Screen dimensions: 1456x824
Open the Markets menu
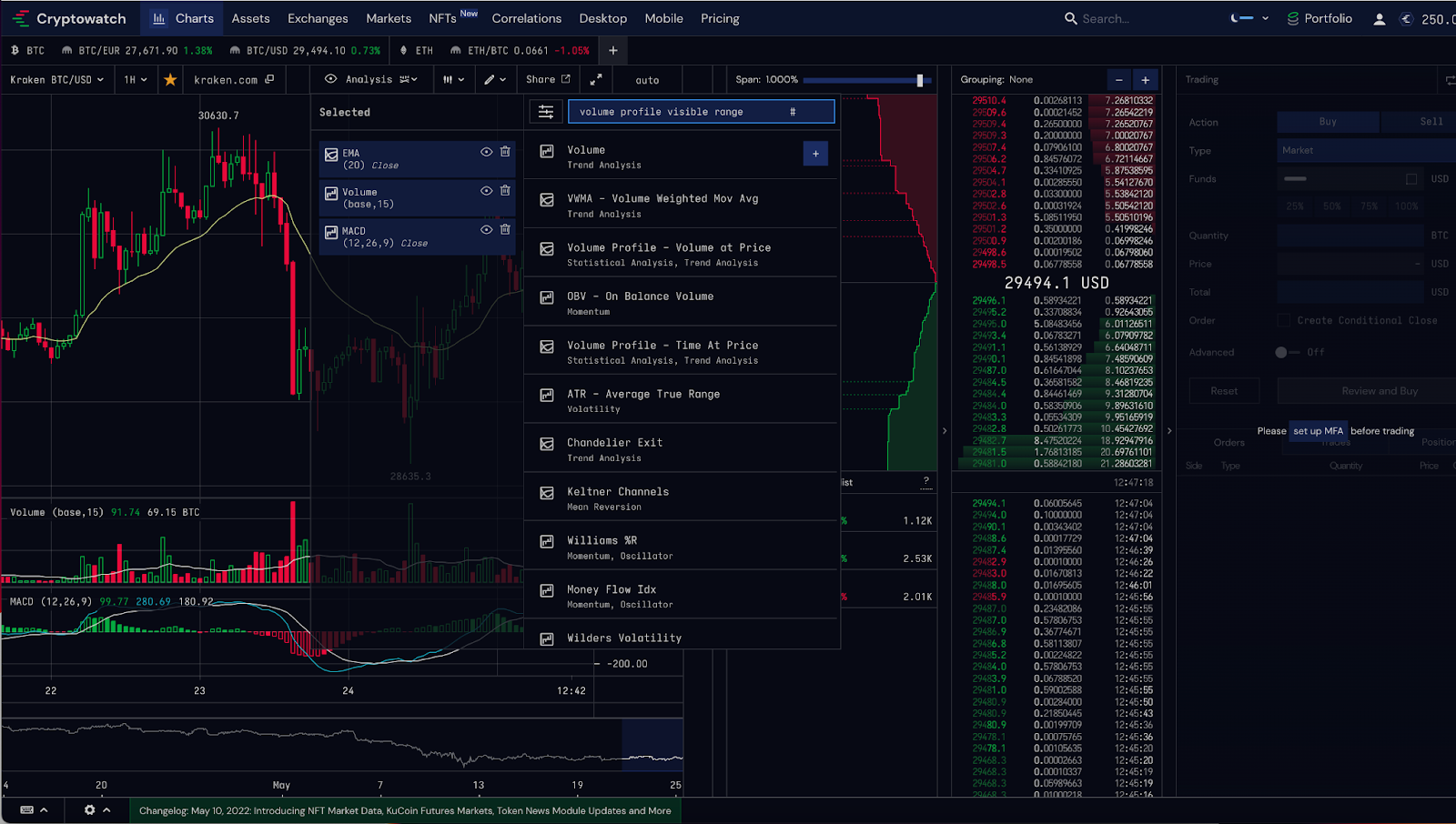(x=389, y=18)
